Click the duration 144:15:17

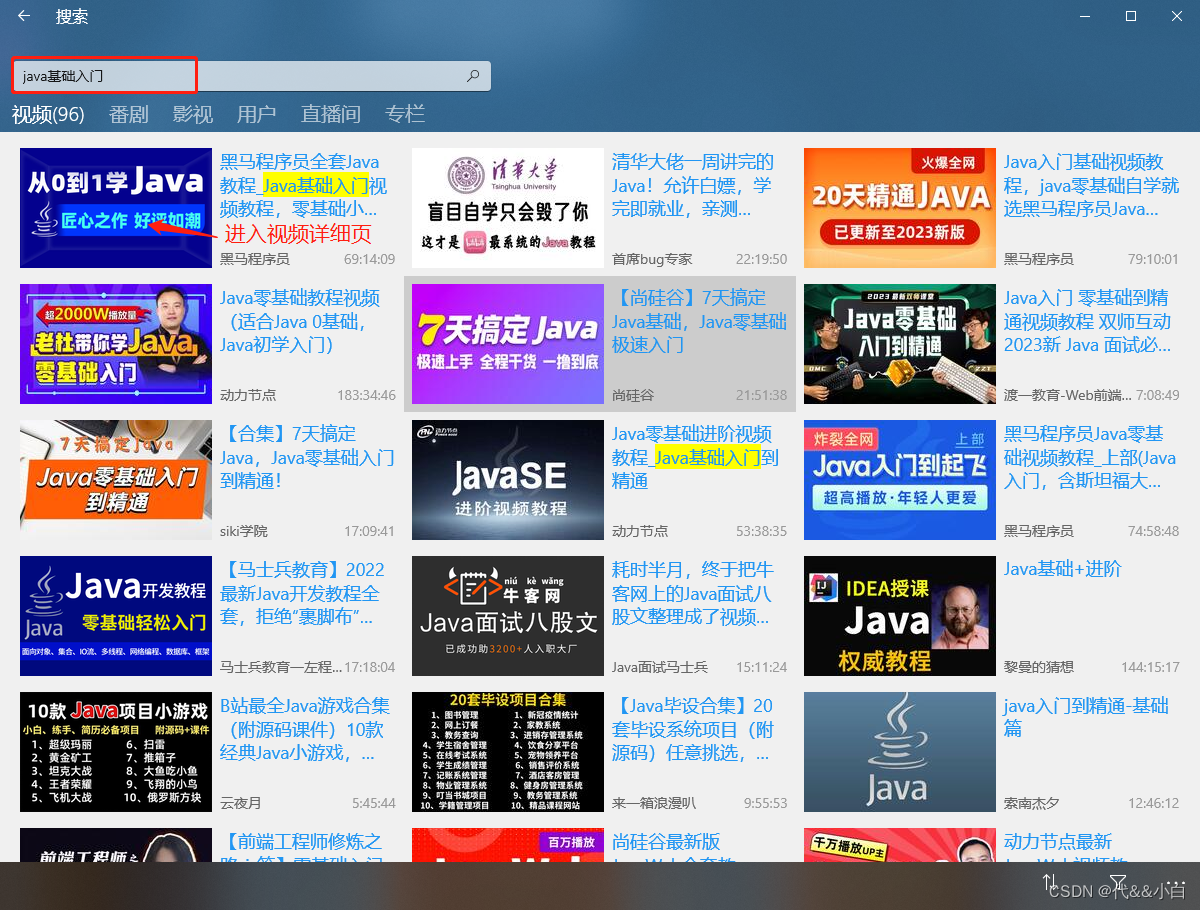[x=1150, y=667]
